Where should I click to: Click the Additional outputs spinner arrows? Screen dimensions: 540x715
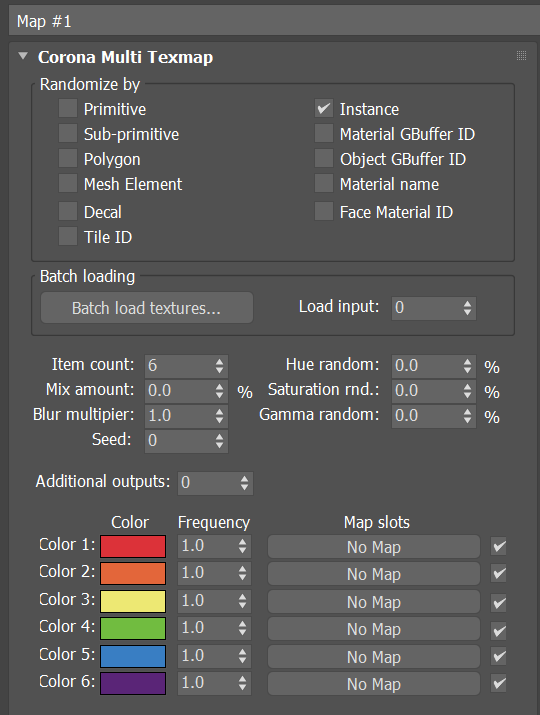(244, 483)
